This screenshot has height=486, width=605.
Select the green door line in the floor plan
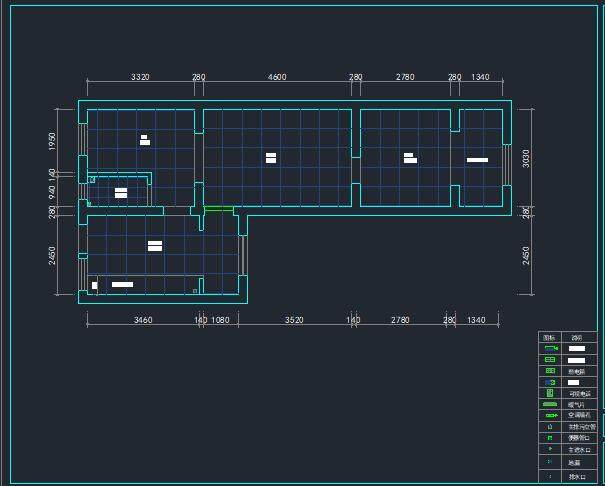[218, 209]
